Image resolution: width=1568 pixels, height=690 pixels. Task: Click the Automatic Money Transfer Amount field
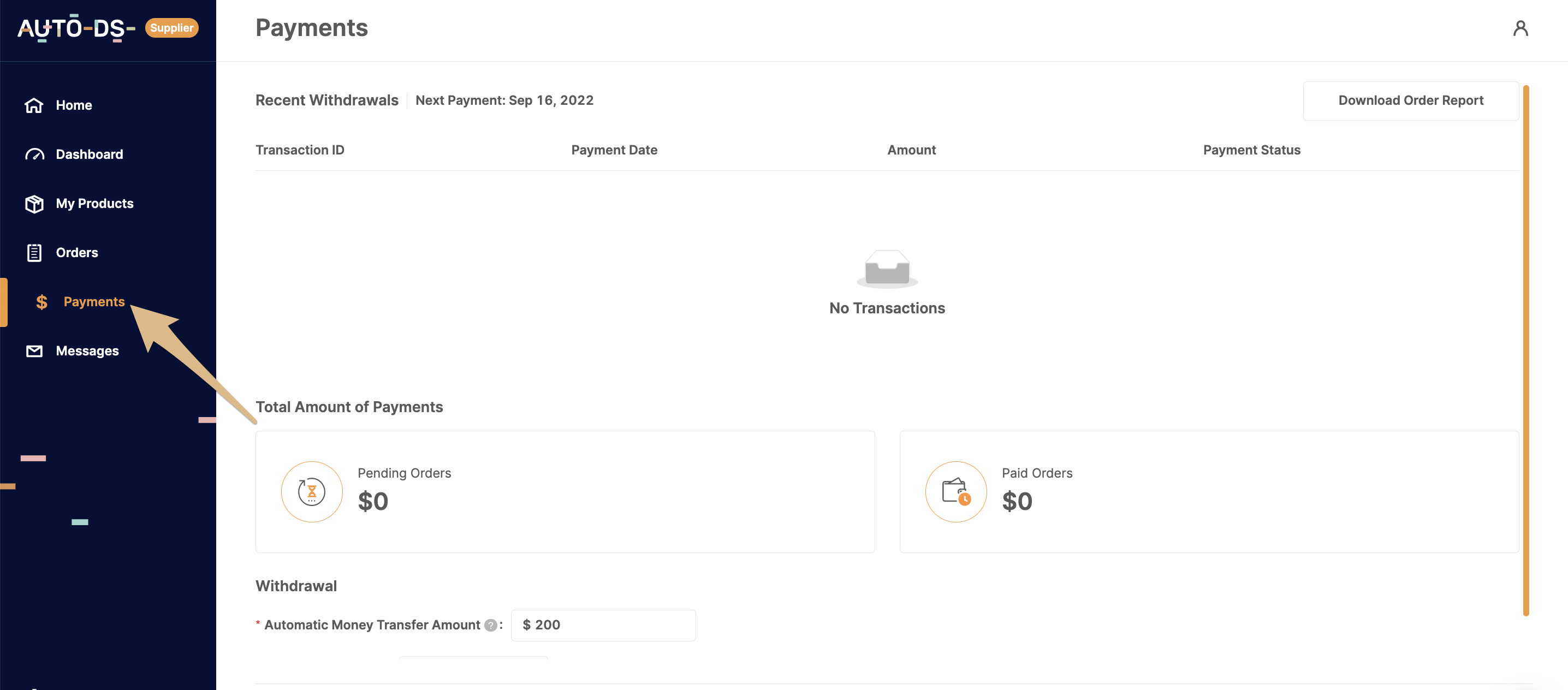pos(603,625)
